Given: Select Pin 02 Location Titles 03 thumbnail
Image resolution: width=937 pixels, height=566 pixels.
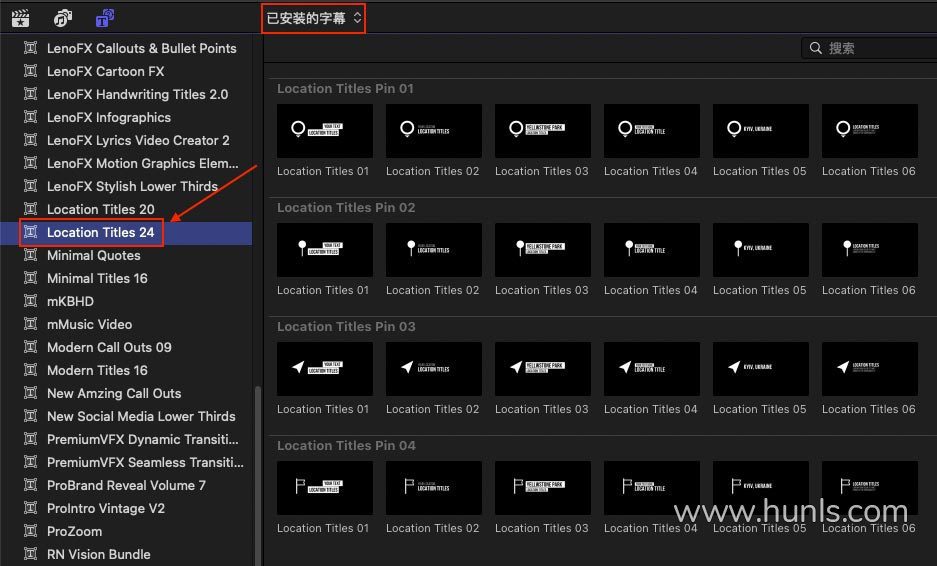Looking at the screenshot, I should (542, 250).
